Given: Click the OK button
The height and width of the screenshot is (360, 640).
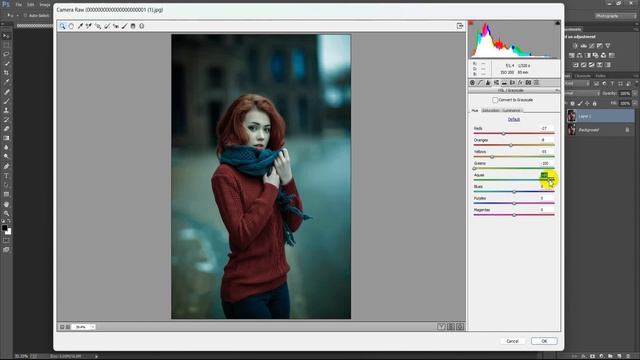Looking at the screenshot, I should point(544,341).
